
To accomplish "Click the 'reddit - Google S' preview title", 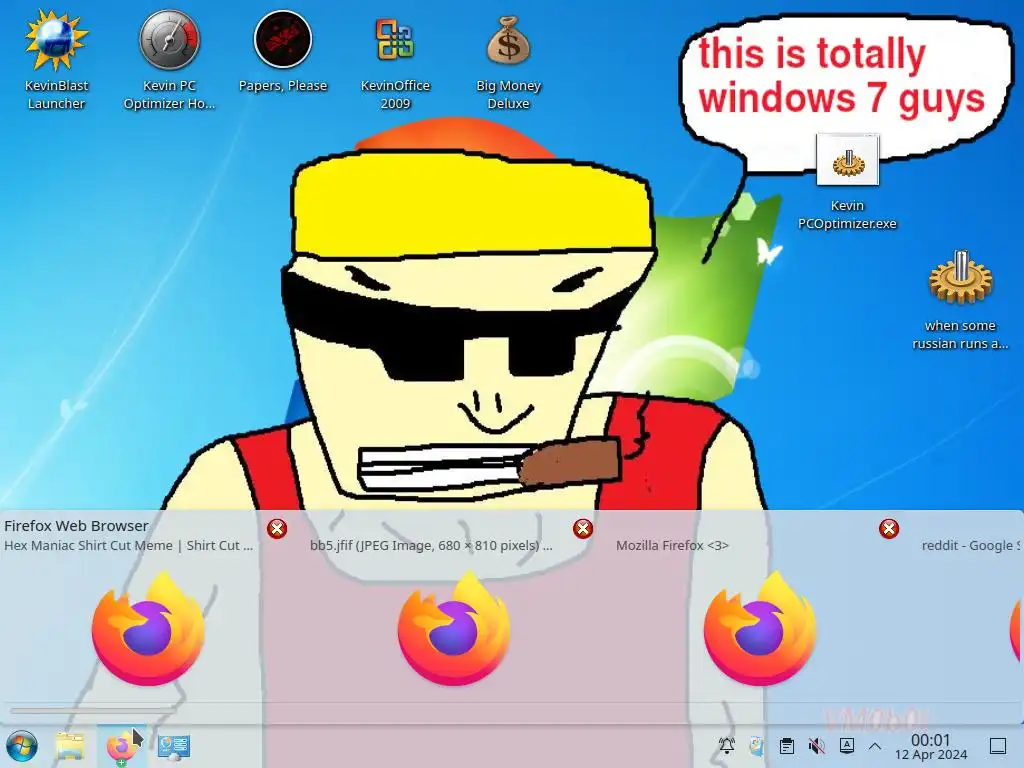I will [972, 545].
